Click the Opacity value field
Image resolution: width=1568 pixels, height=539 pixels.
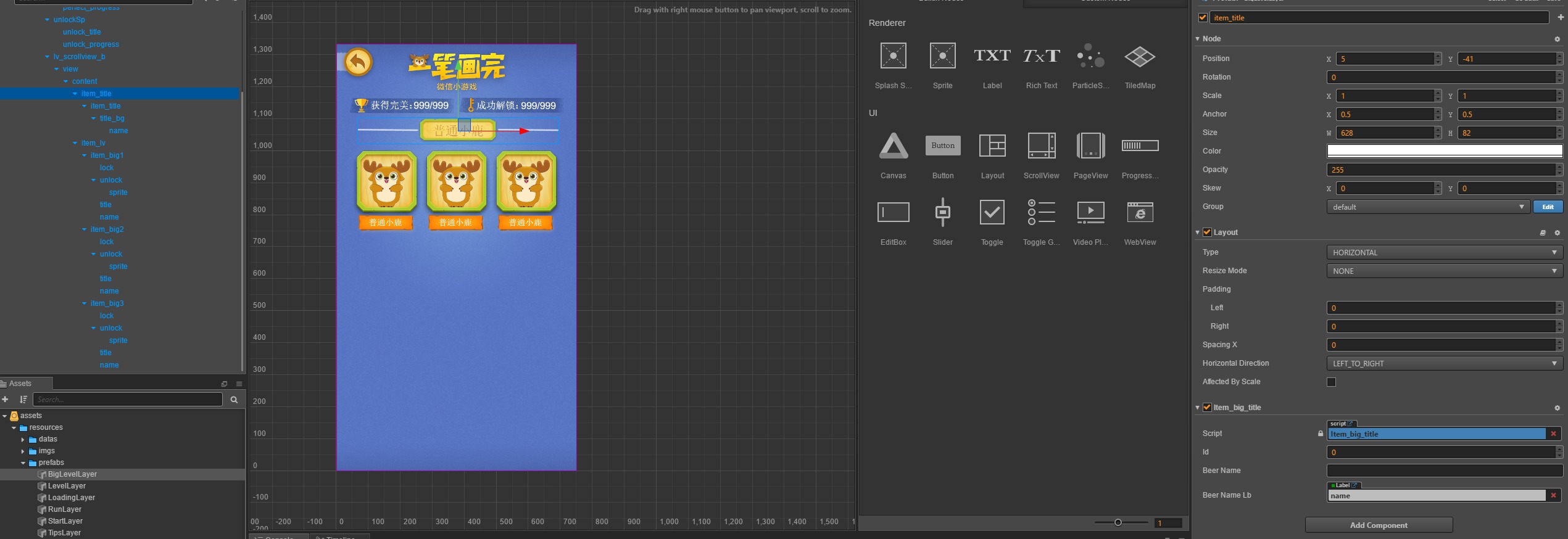click(1441, 170)
